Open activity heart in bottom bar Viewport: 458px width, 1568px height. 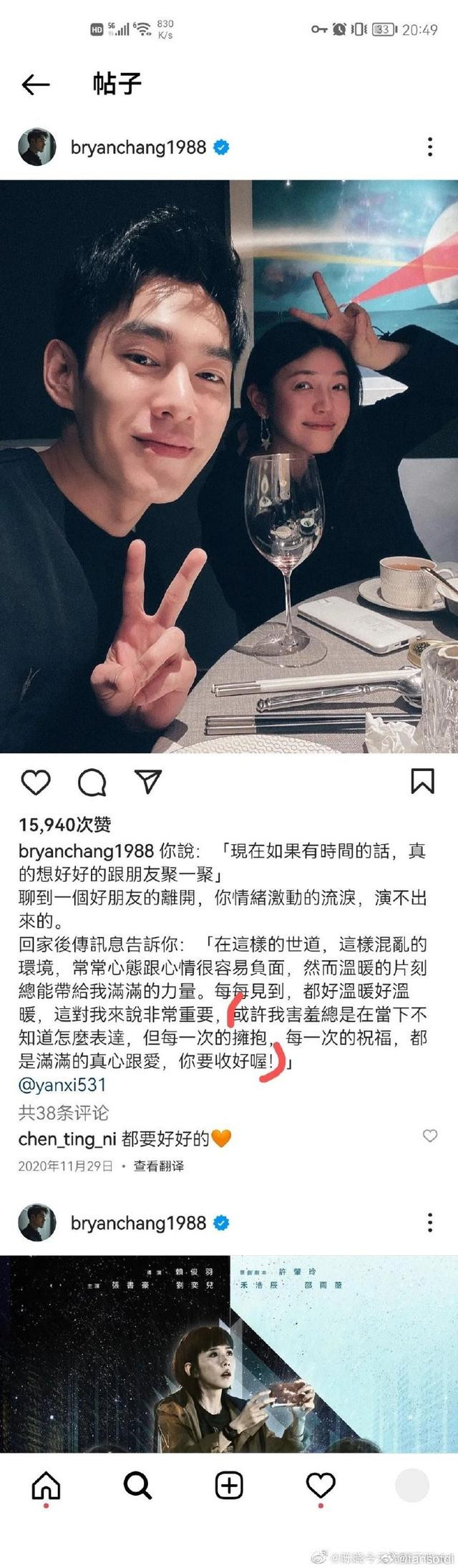click(321, 1486)
